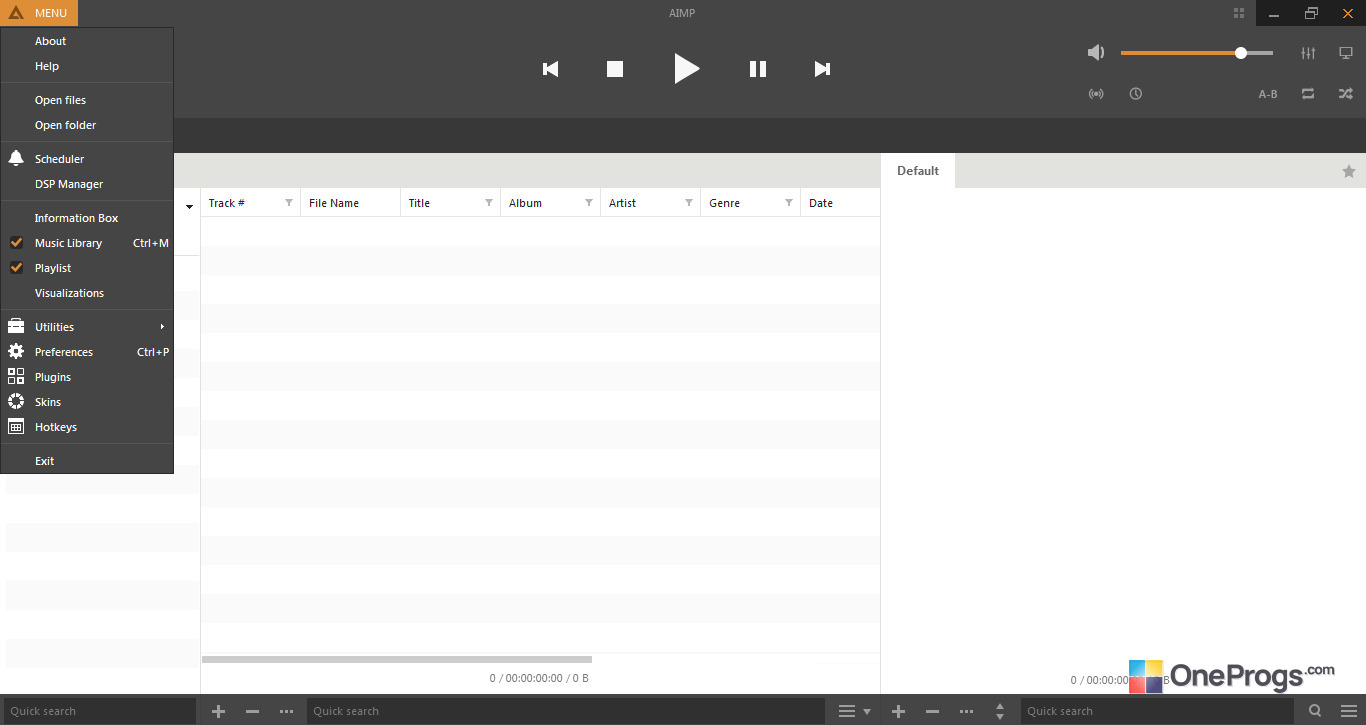The width and height of the screenshot is (1366, 725).
Task: Focus the middle Quick search field
Action: point(565,711)
